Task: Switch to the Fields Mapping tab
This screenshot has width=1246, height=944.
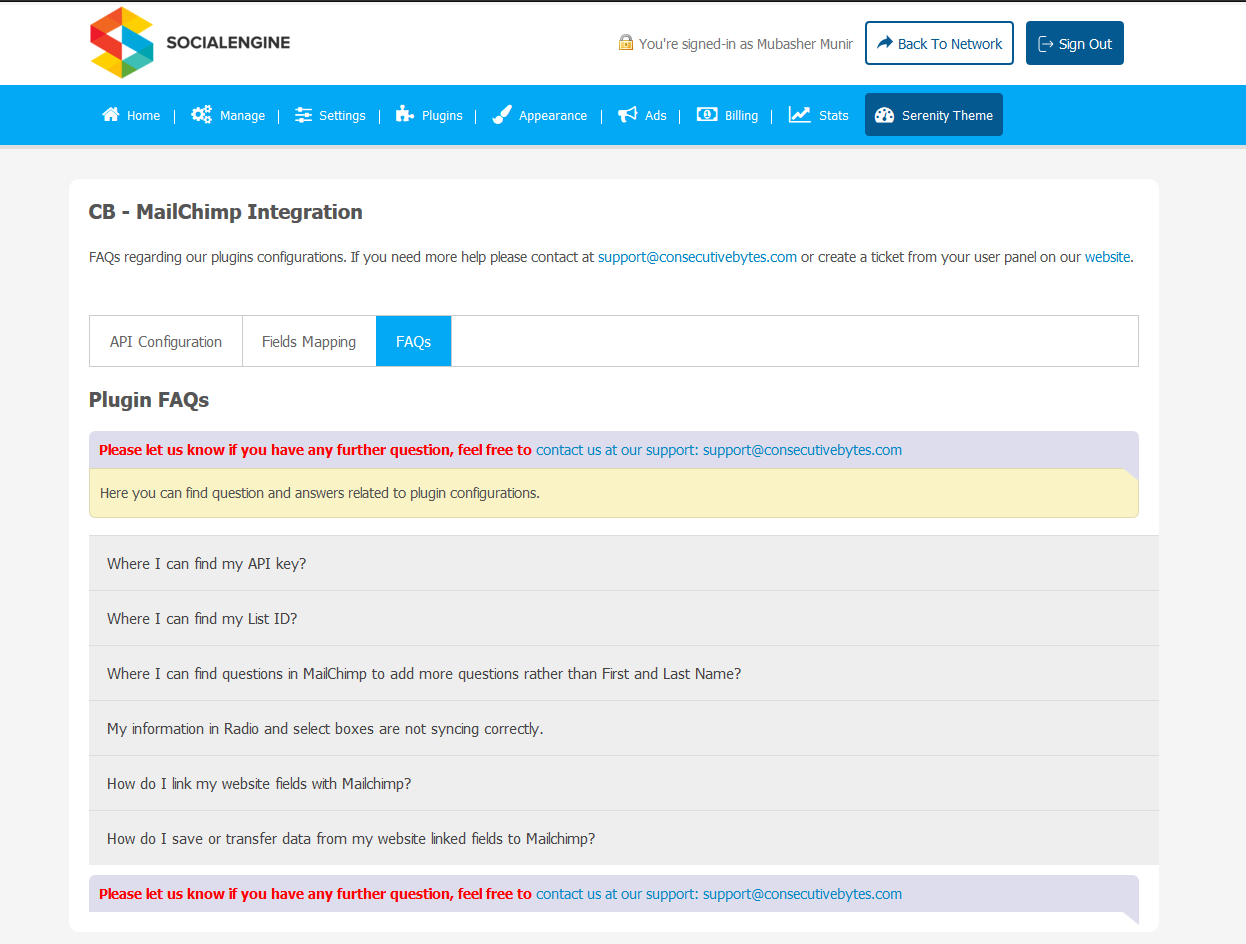Action: tap(309, 342)
